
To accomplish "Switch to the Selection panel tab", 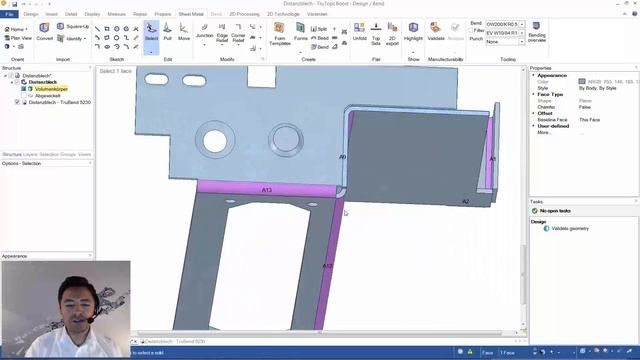I will point(49,154).
